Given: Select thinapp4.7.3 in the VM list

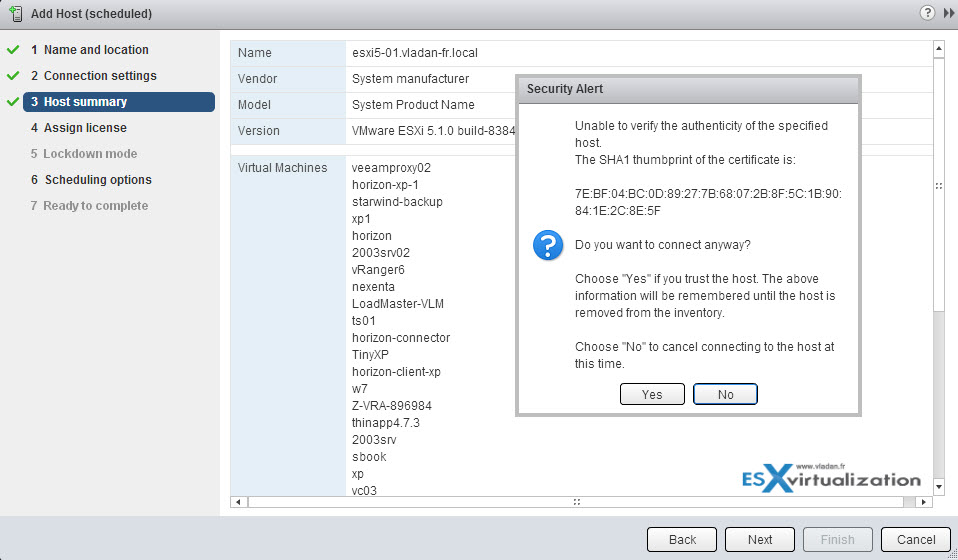Looking at the screenshot, I should pos(386,423).
